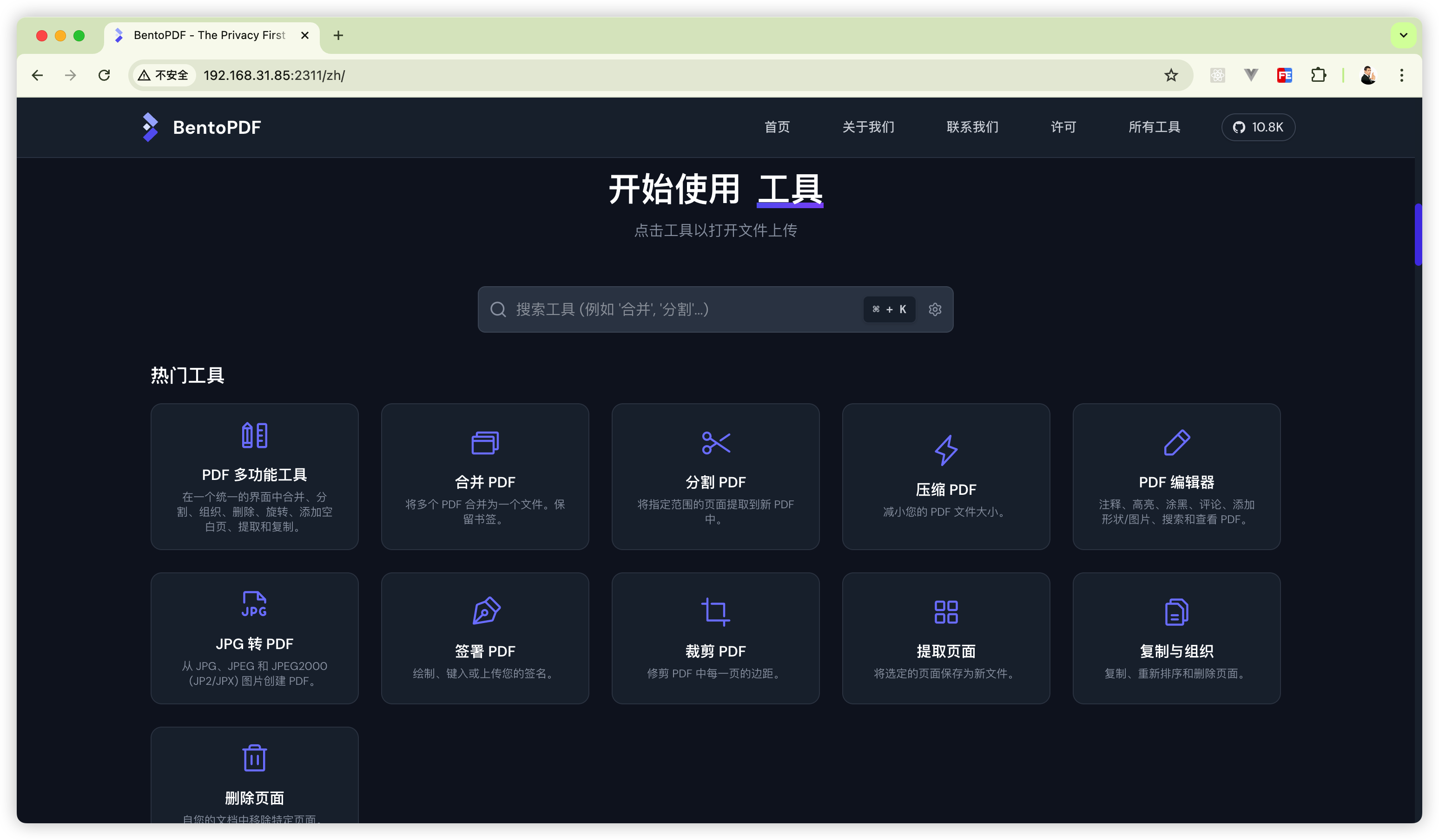Image resolution: width=1439 pixels, height=840 pixels.
Task: Select the scissors icon for 分割 PDF
Action: coord(715,443)
